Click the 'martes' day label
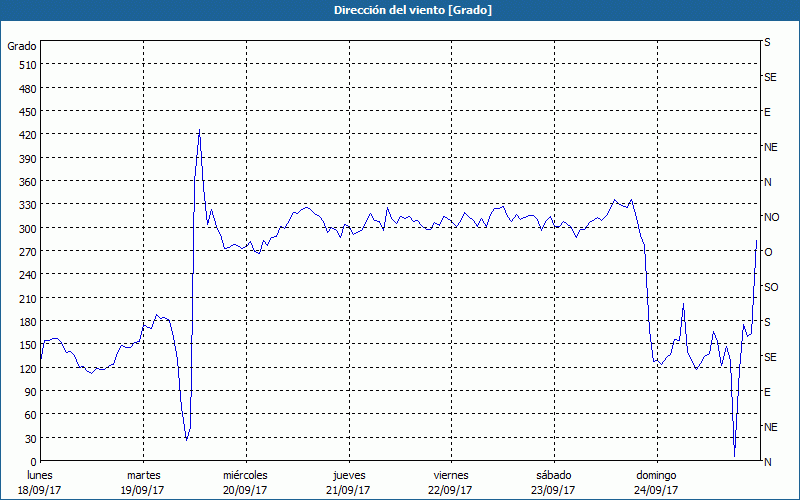Viewport: 800px width, 500px height. pos(143,475)
